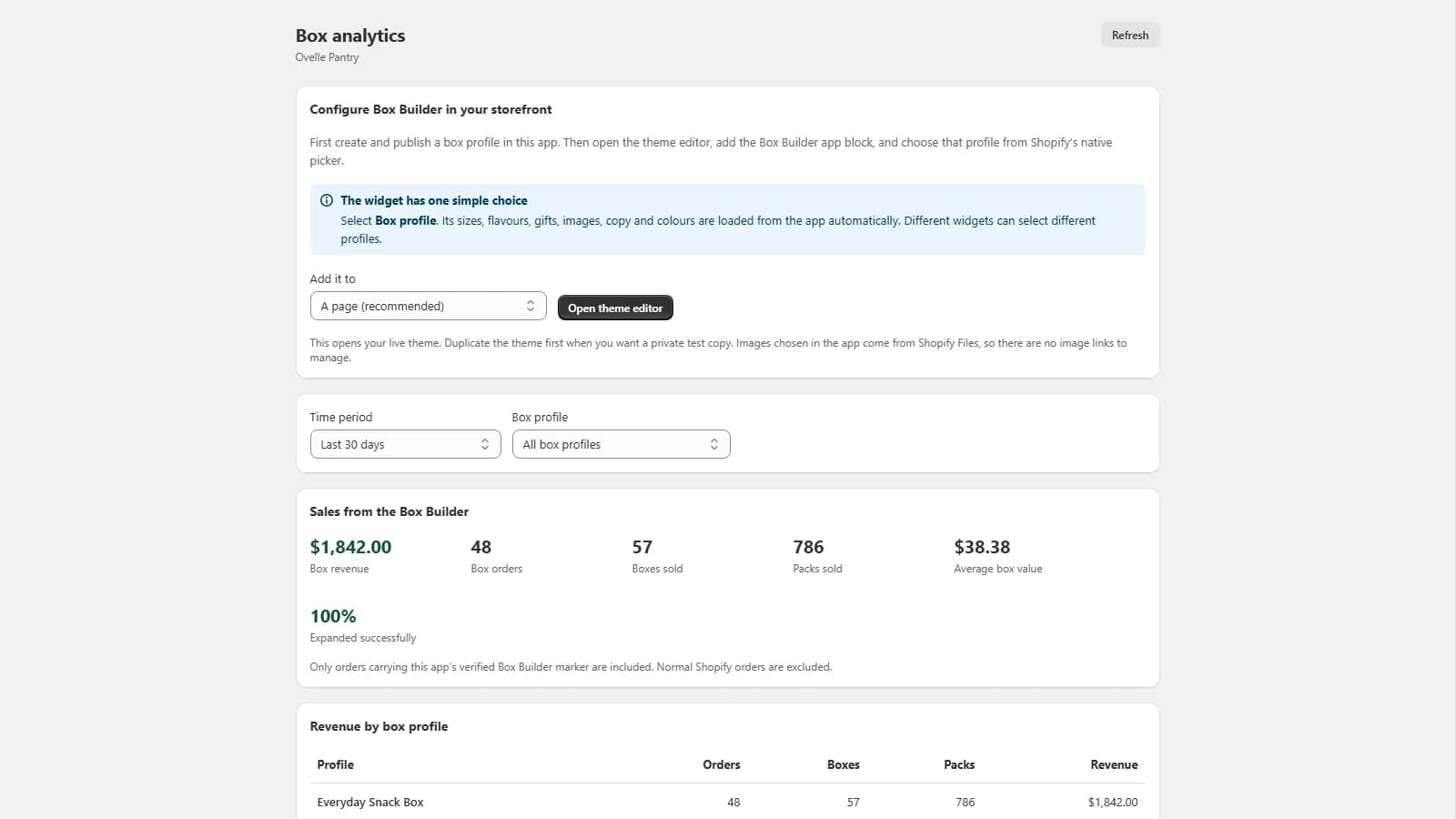Click the 786 packs sold value
The height and width of the screenshot is (819, 1456).
pos(808,547)
